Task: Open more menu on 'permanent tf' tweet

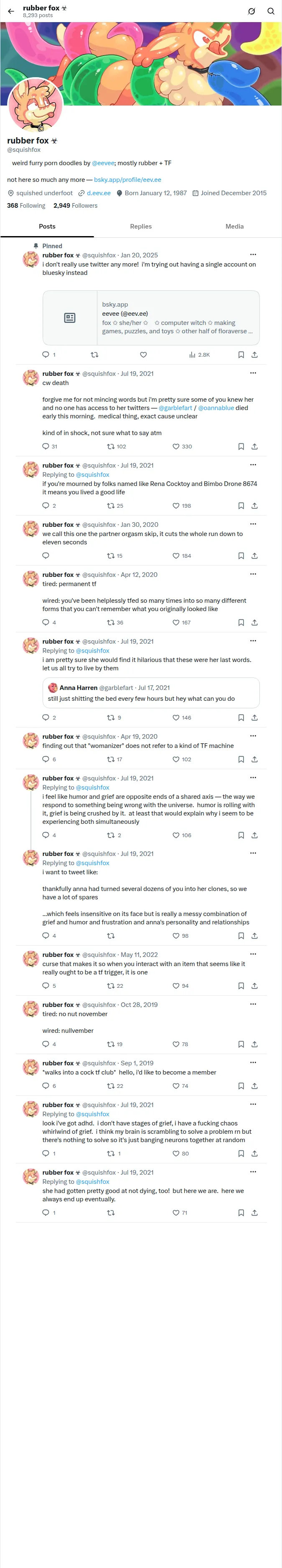Action: click(x=253, y=574)
